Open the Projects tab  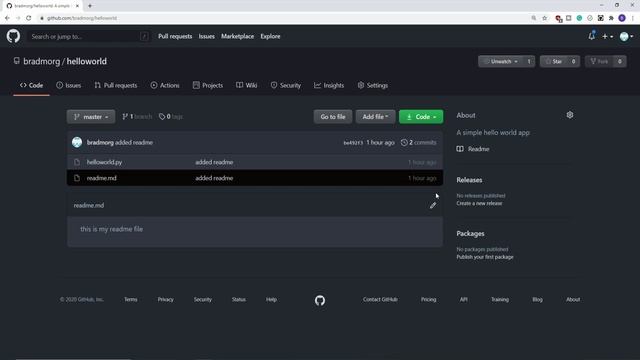(208, 85)
